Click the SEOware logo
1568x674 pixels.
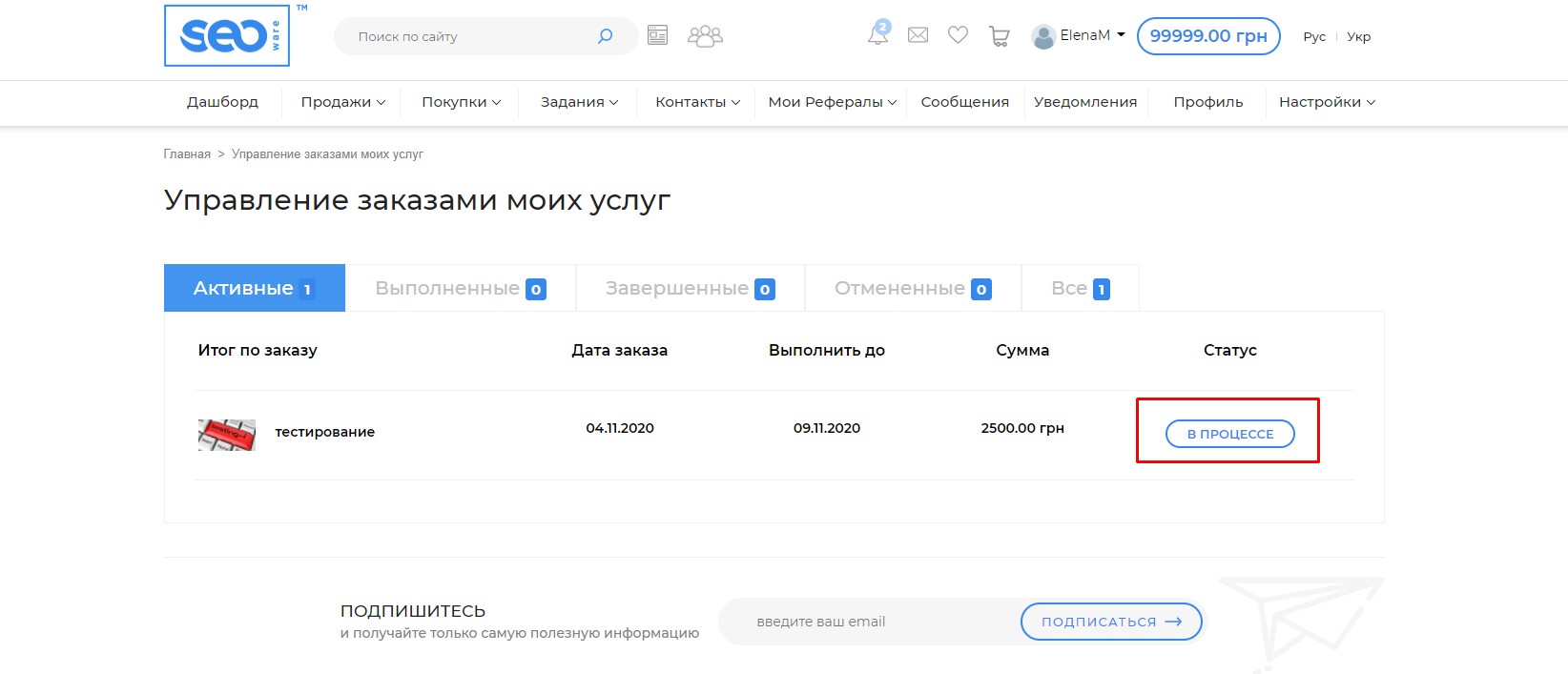[x=227, y=36]
